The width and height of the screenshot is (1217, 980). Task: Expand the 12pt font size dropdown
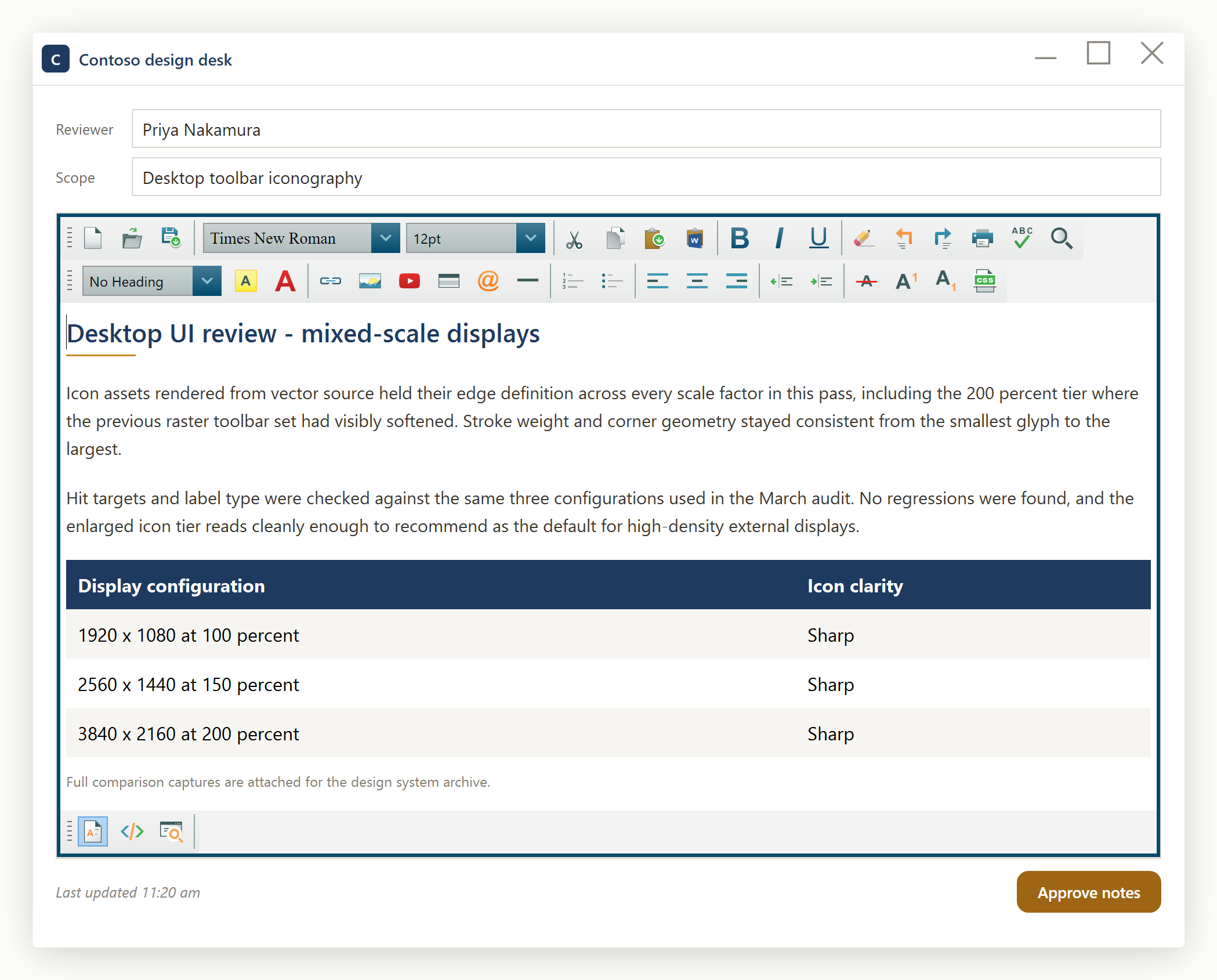pyautogui.click(x=475, y=238)
